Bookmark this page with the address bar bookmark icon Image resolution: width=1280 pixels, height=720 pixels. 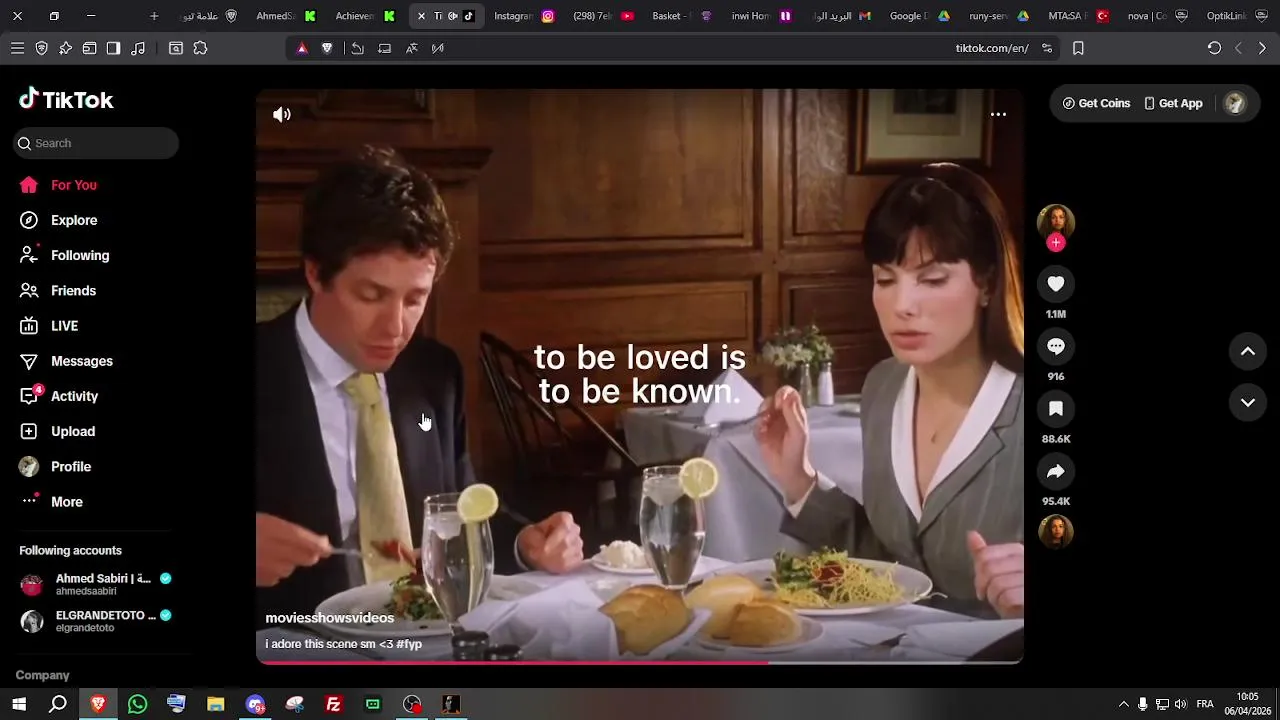pyautogui.click(x=1078, y=48)
